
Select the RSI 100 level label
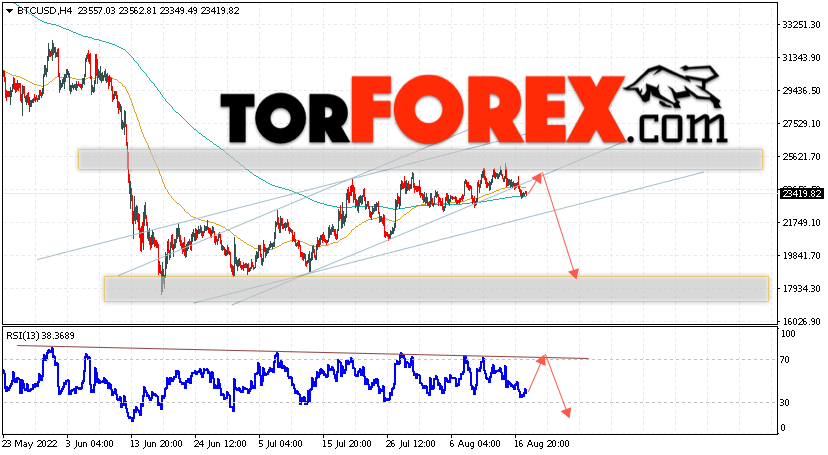click(788, 334)
